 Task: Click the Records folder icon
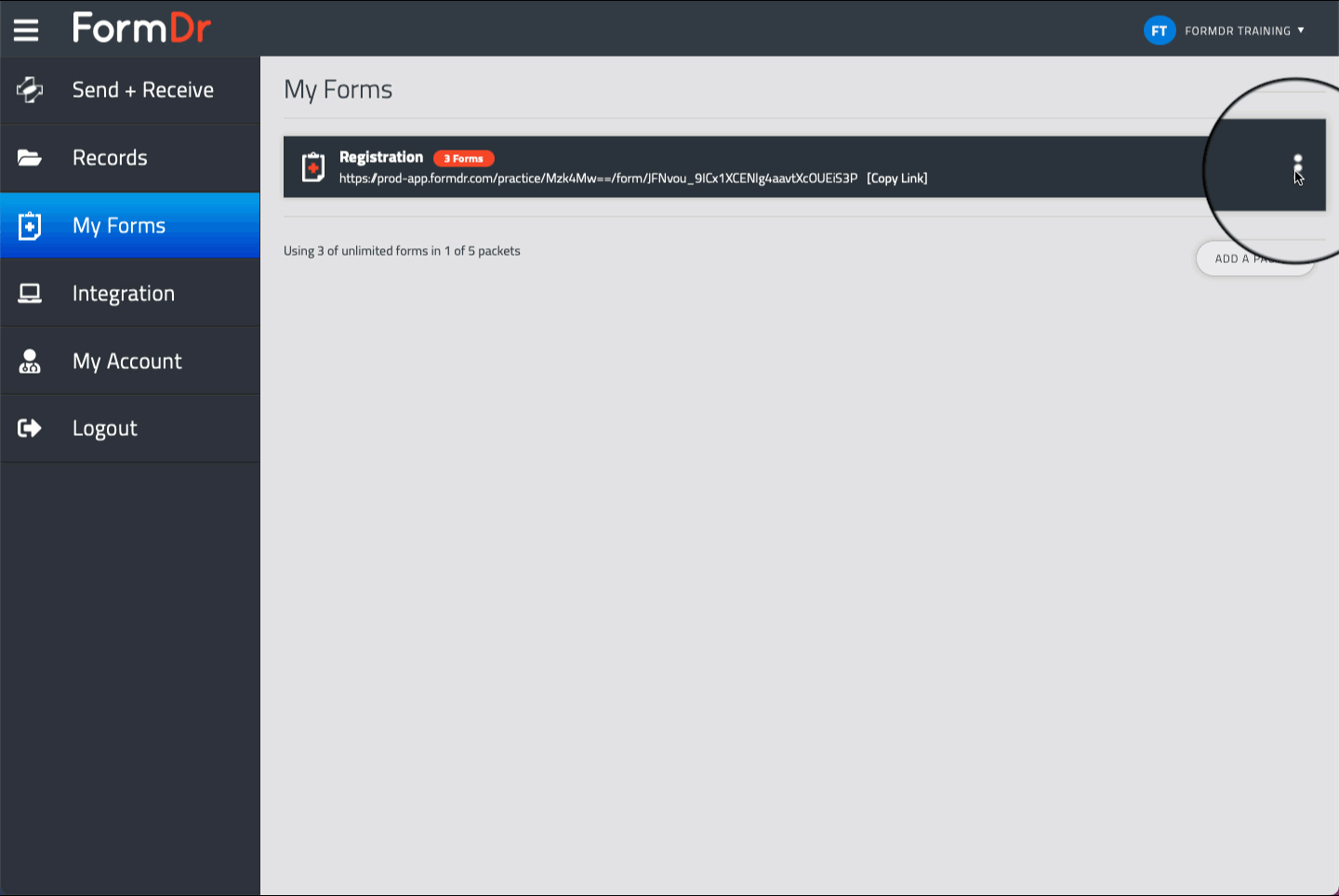[x=30, y=158]
